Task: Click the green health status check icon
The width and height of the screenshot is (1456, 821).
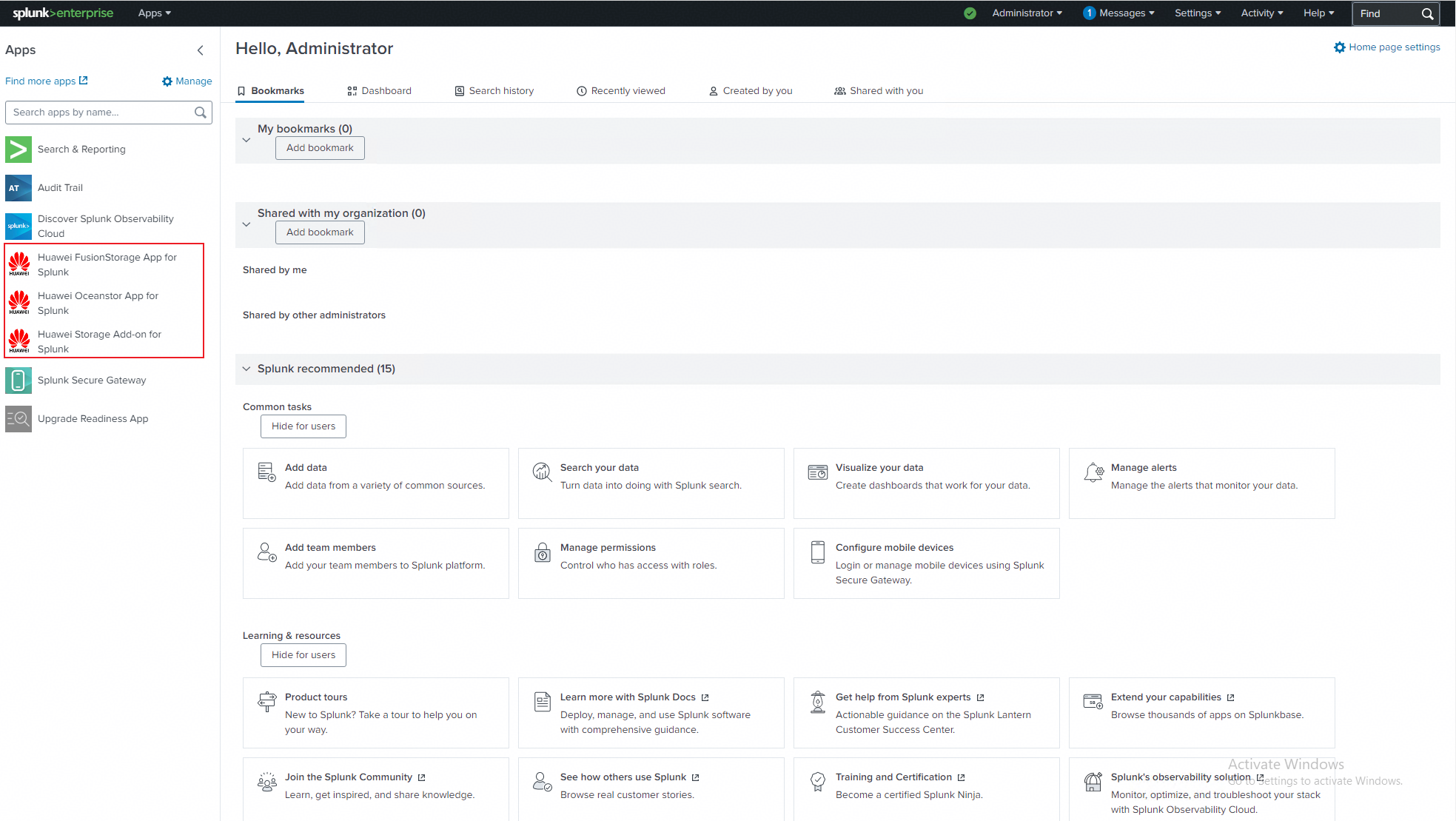Action: pyautogui.click(x=970, y=13)
